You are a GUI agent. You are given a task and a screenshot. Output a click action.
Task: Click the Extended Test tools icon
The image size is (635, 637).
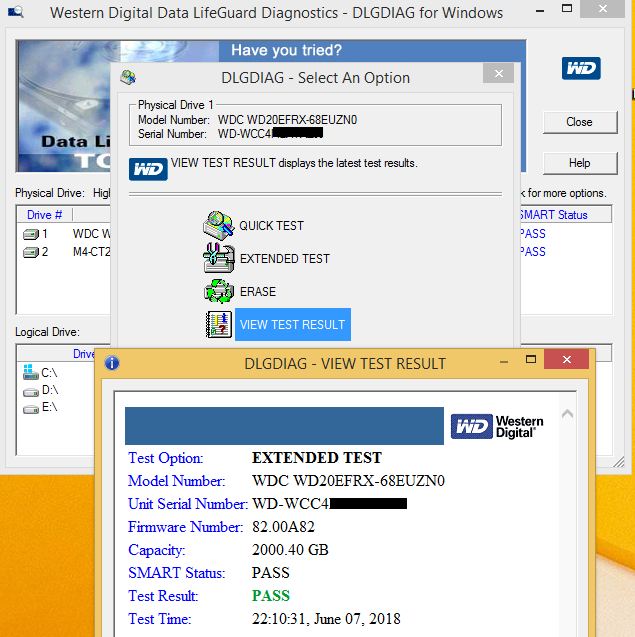219,258
